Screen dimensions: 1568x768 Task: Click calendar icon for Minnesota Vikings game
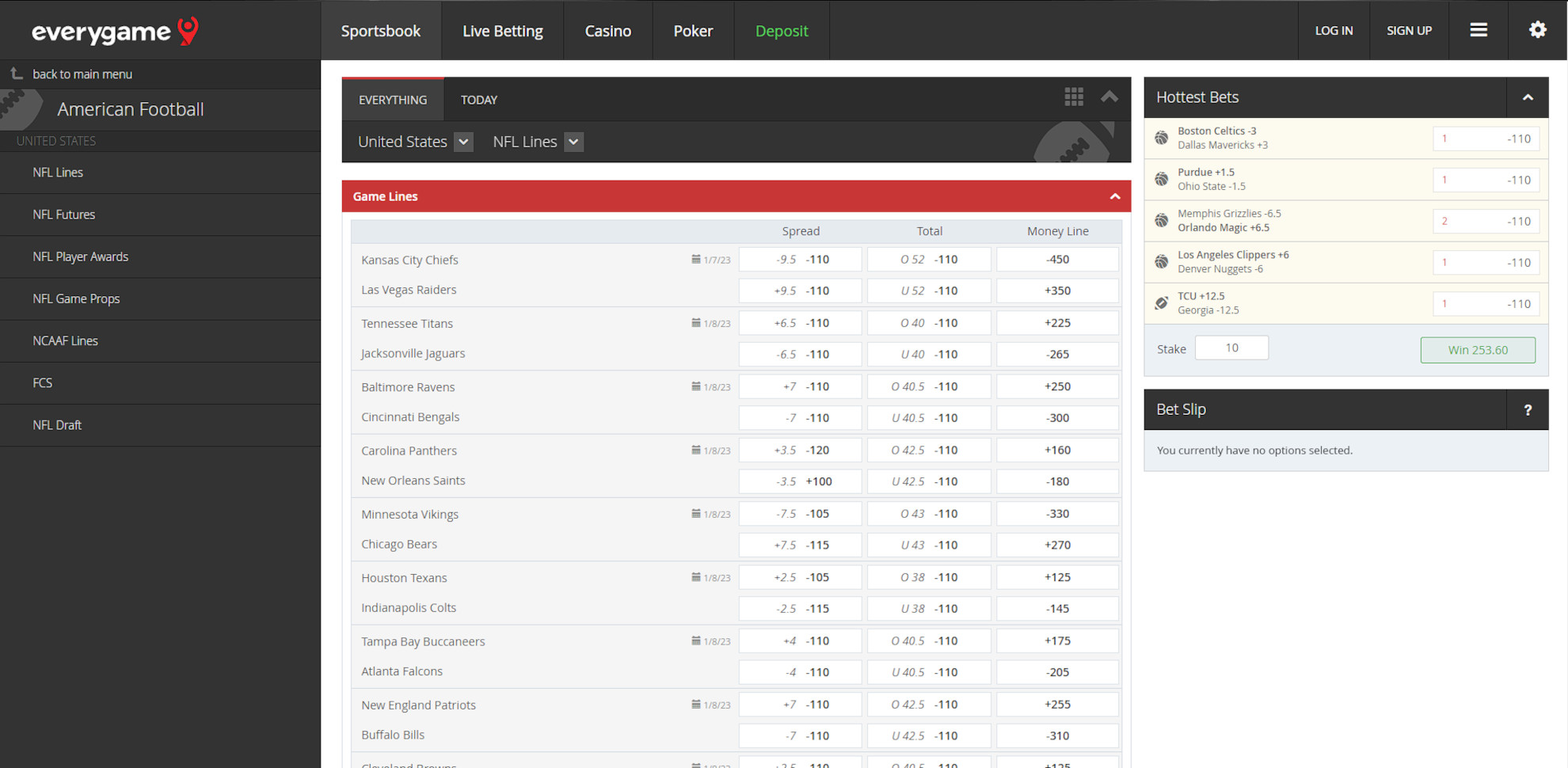click(696, 513)
